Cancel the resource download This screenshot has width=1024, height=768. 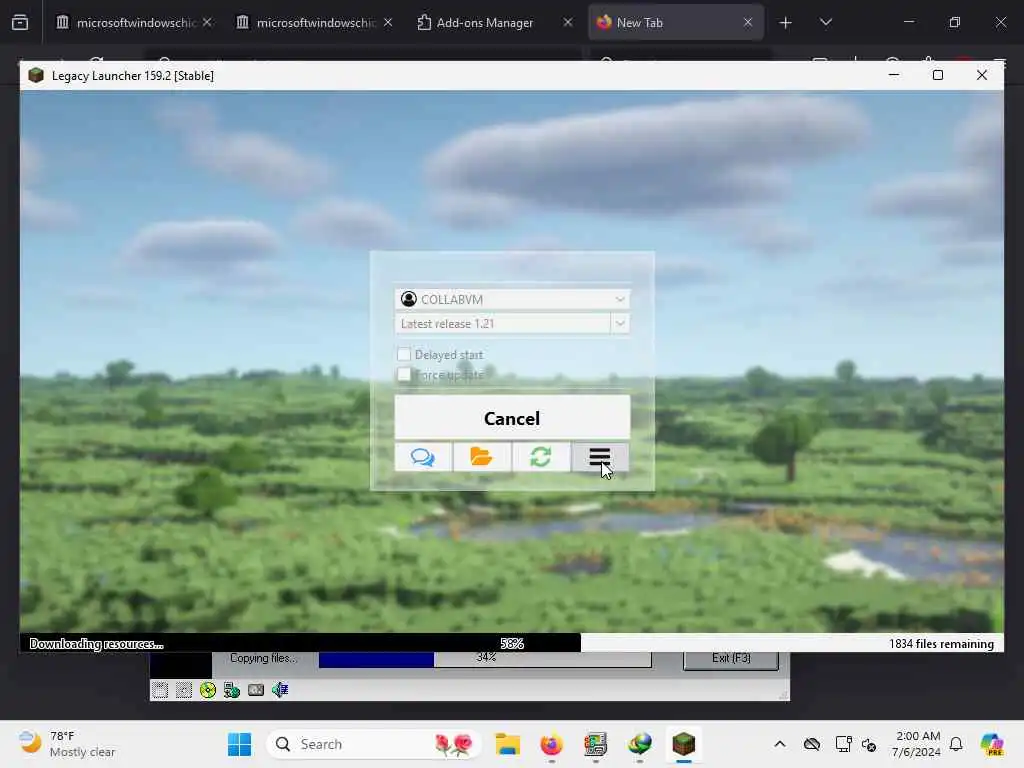[x=512, y=418]
